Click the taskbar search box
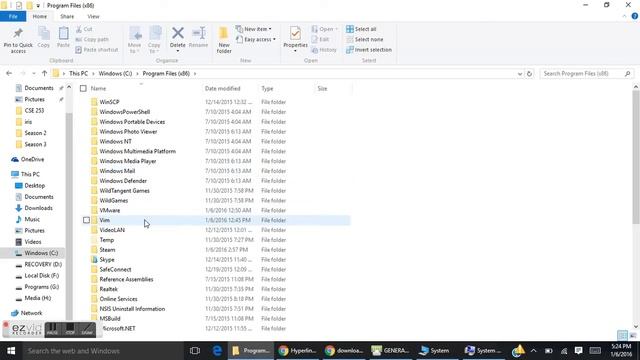This screenshot has height=360, width=640. pos(102,351)
